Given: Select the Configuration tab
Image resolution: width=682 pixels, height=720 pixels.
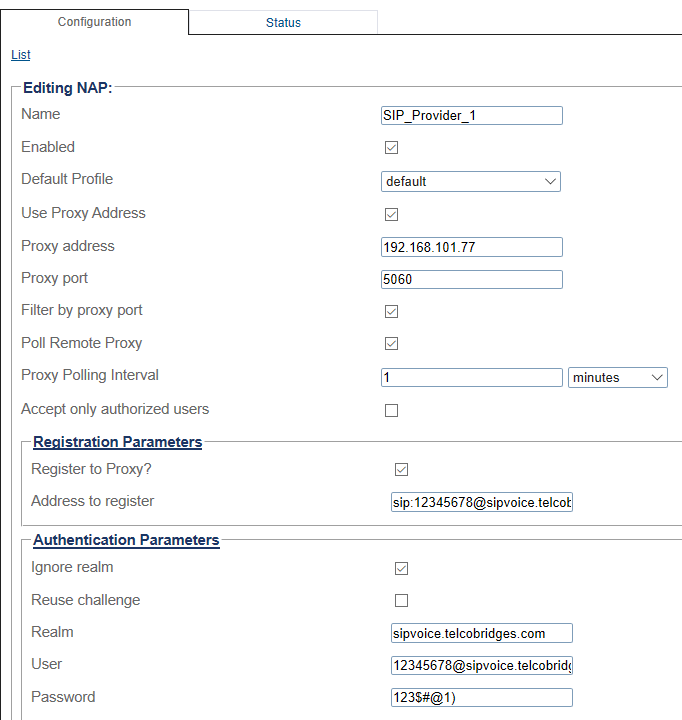Looking at the screenshot, I should pyautogui.click(x=94, y=22).
